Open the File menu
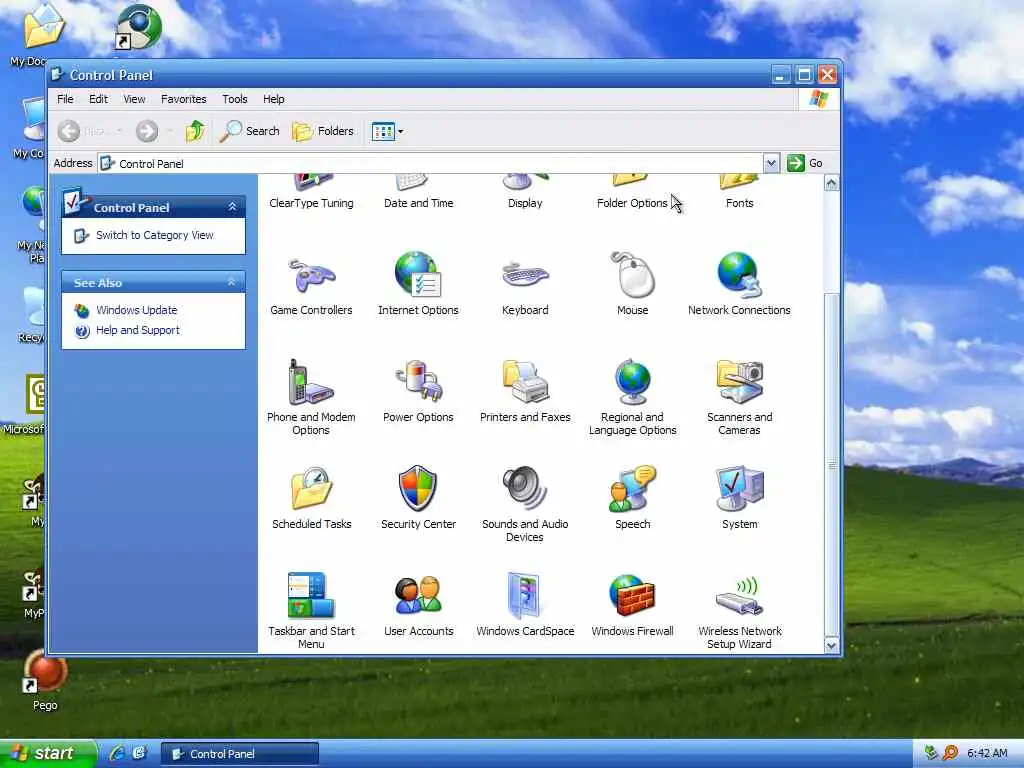 pos(65,99)
